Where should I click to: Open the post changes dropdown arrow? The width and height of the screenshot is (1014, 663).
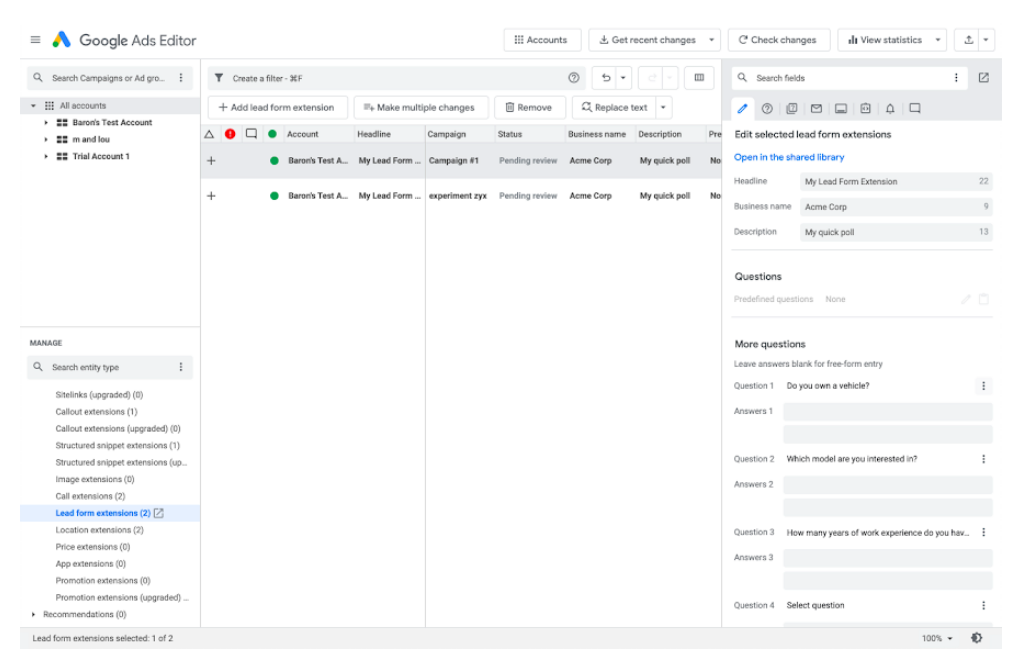(986, 40)
